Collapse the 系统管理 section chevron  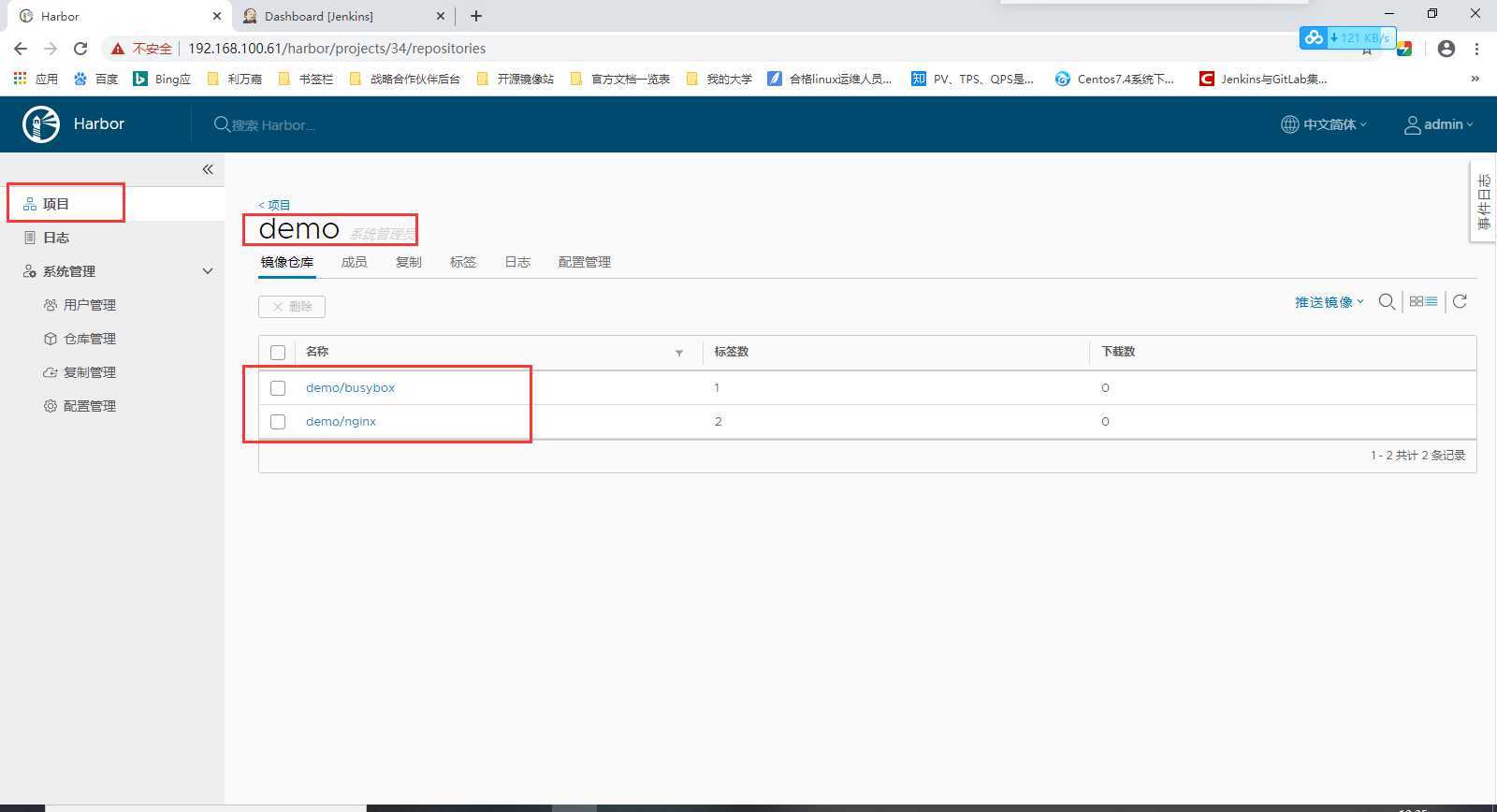208,271
